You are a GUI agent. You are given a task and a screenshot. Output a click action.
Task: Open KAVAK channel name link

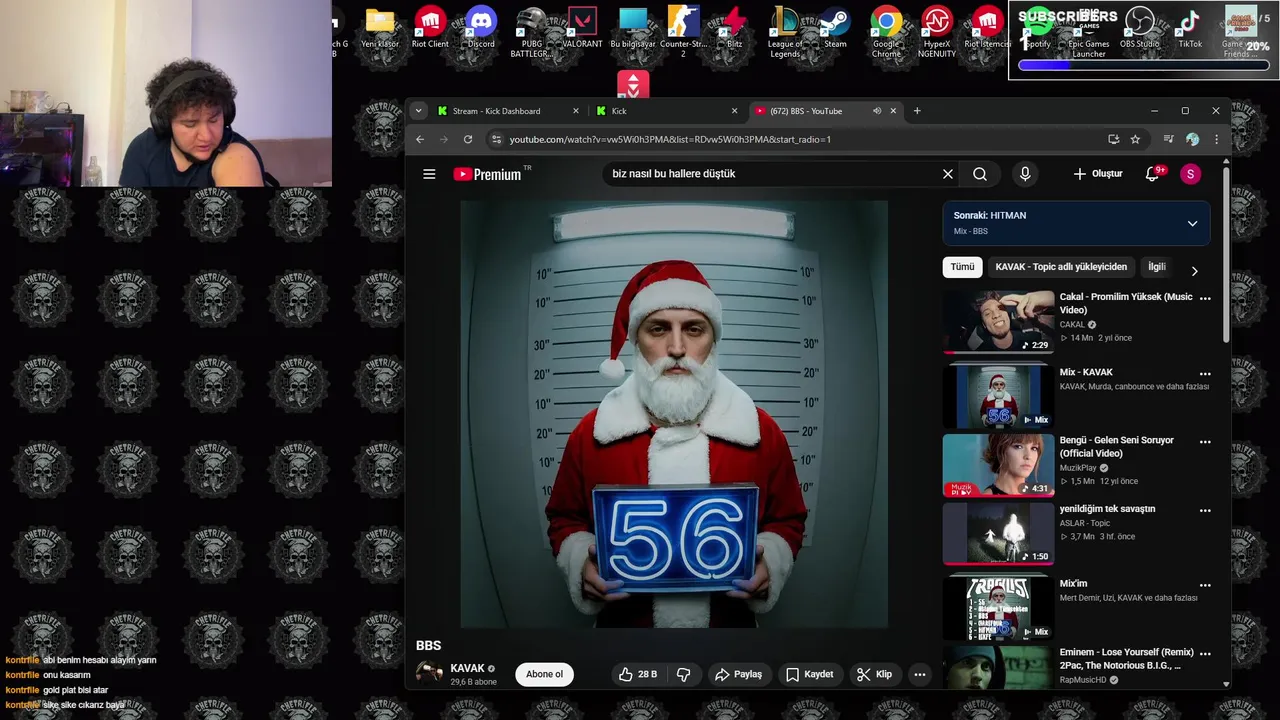tap(467, 668)
